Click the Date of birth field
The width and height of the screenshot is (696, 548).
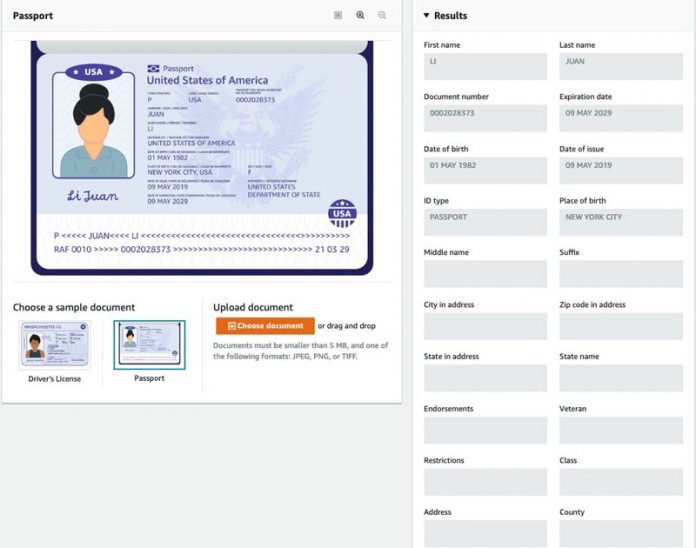(485, 170)
